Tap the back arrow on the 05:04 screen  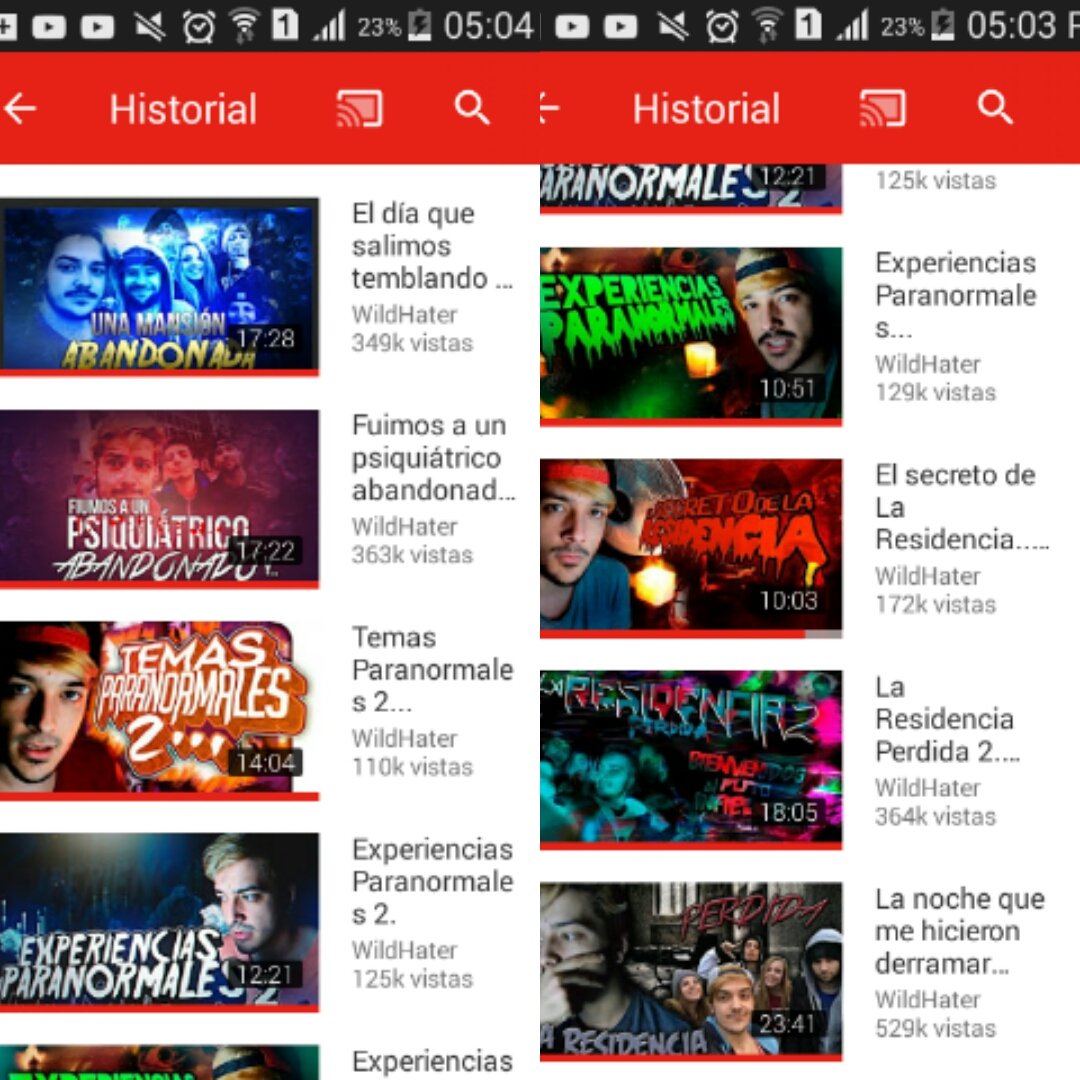[x=19, y=109]
